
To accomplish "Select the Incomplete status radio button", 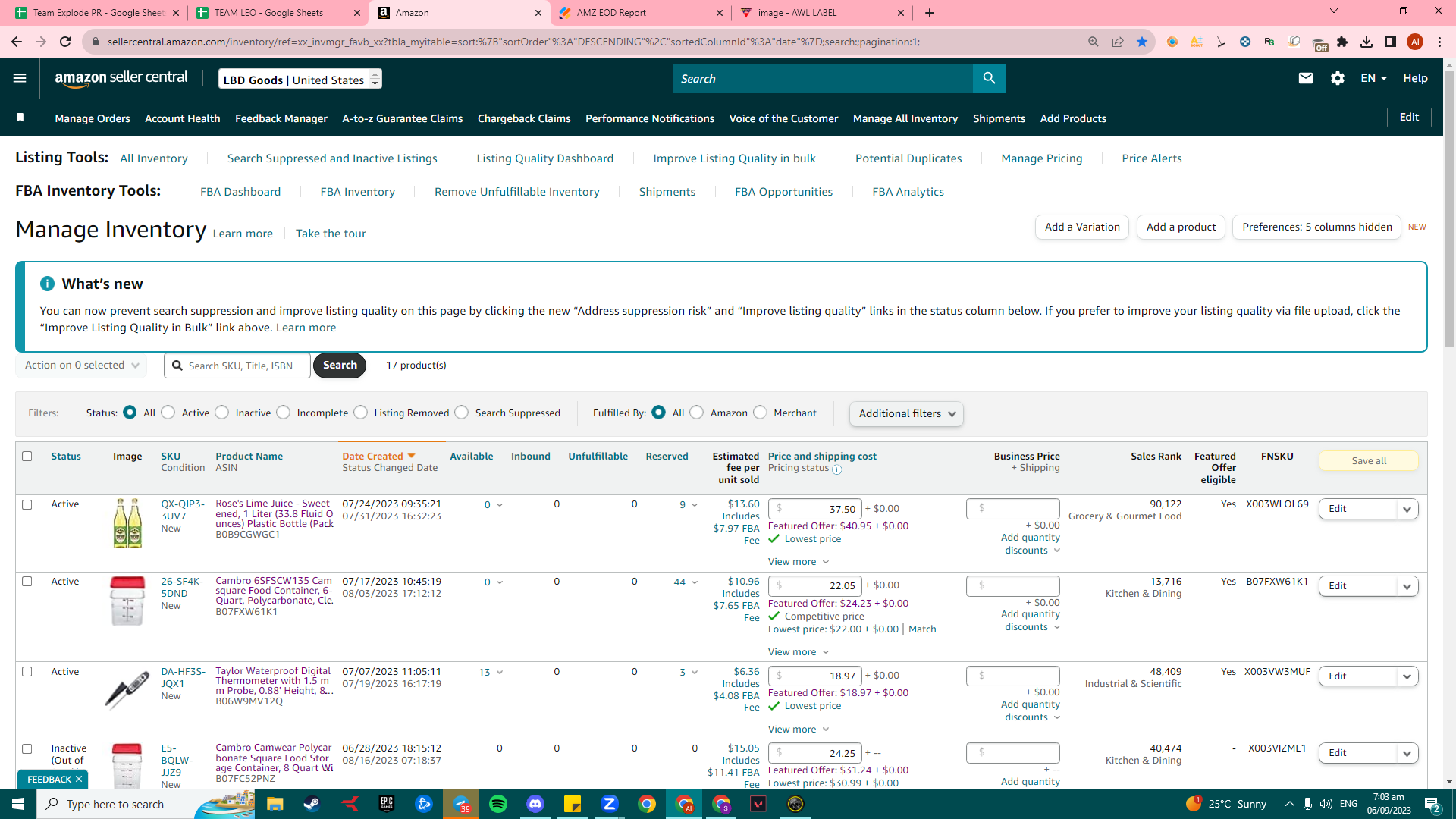I will tap(284, 413).
